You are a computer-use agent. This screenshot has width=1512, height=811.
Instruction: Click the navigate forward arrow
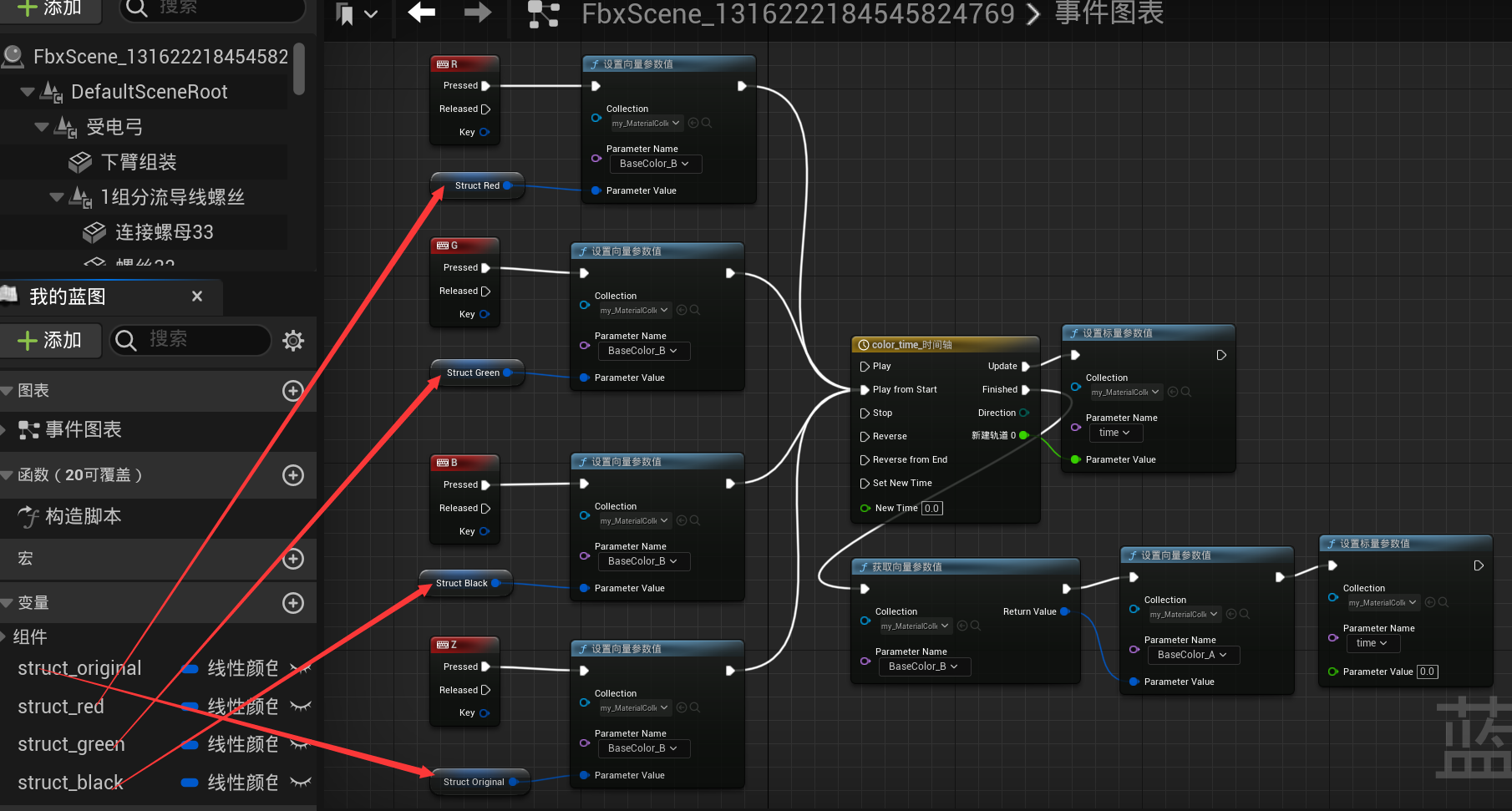[477, 13]
